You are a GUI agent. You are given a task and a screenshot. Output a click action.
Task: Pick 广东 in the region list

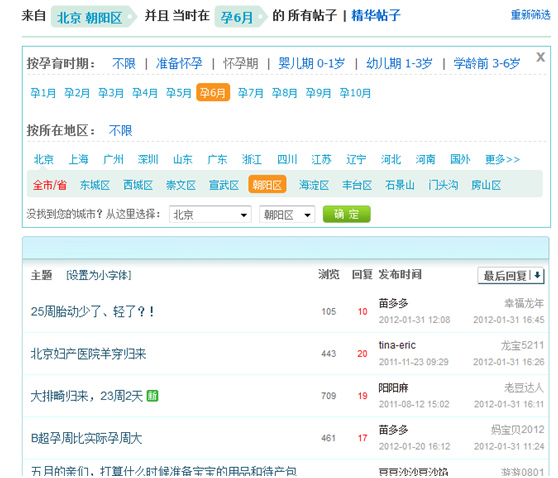[x=217, y=159]
